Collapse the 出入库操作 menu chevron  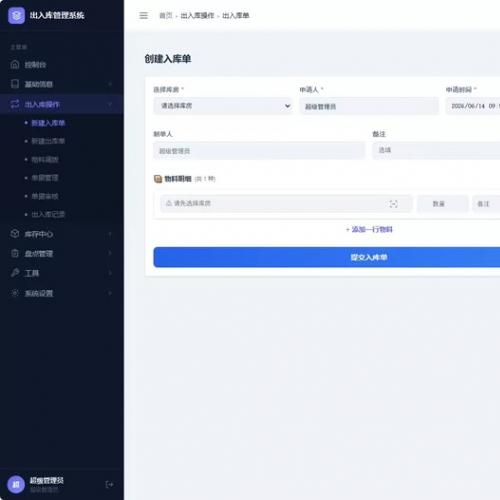point(110,104)
